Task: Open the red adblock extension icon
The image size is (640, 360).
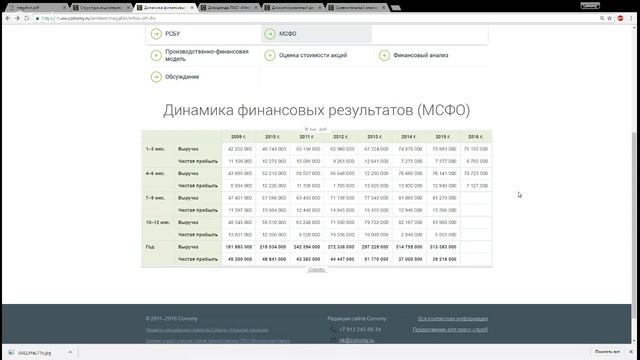Action: [620, 18]
